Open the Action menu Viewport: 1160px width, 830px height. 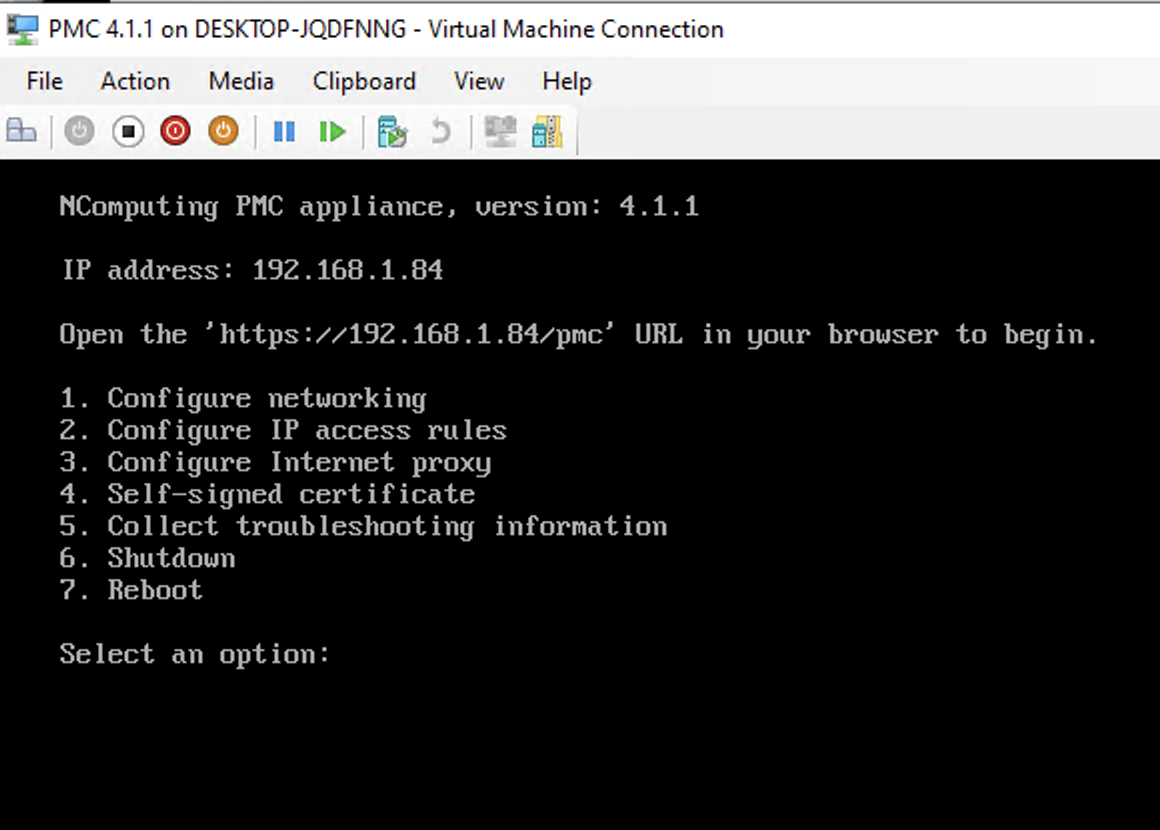click(135, 81)
